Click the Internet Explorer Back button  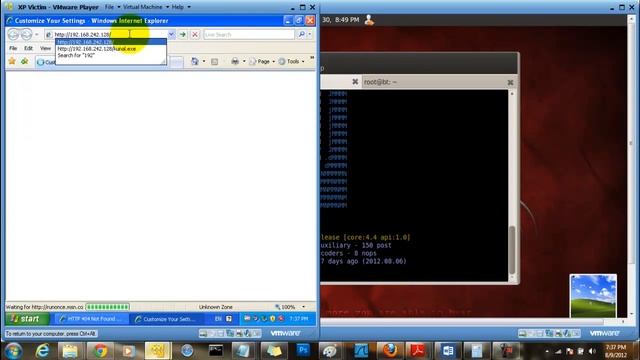14,35
